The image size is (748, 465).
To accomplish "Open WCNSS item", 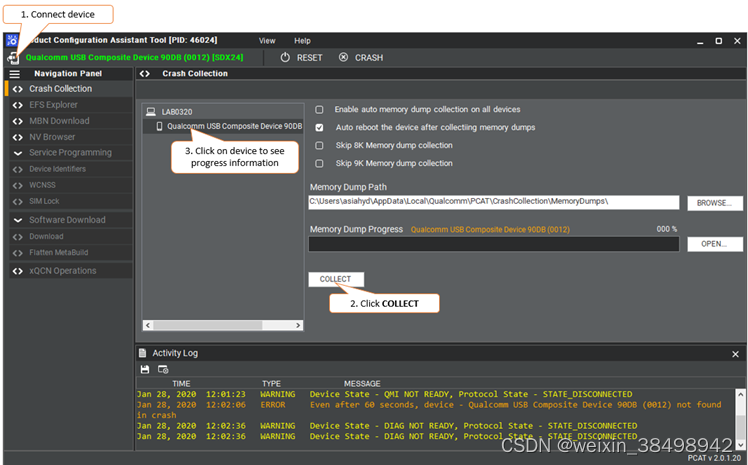I will point(71,185).
